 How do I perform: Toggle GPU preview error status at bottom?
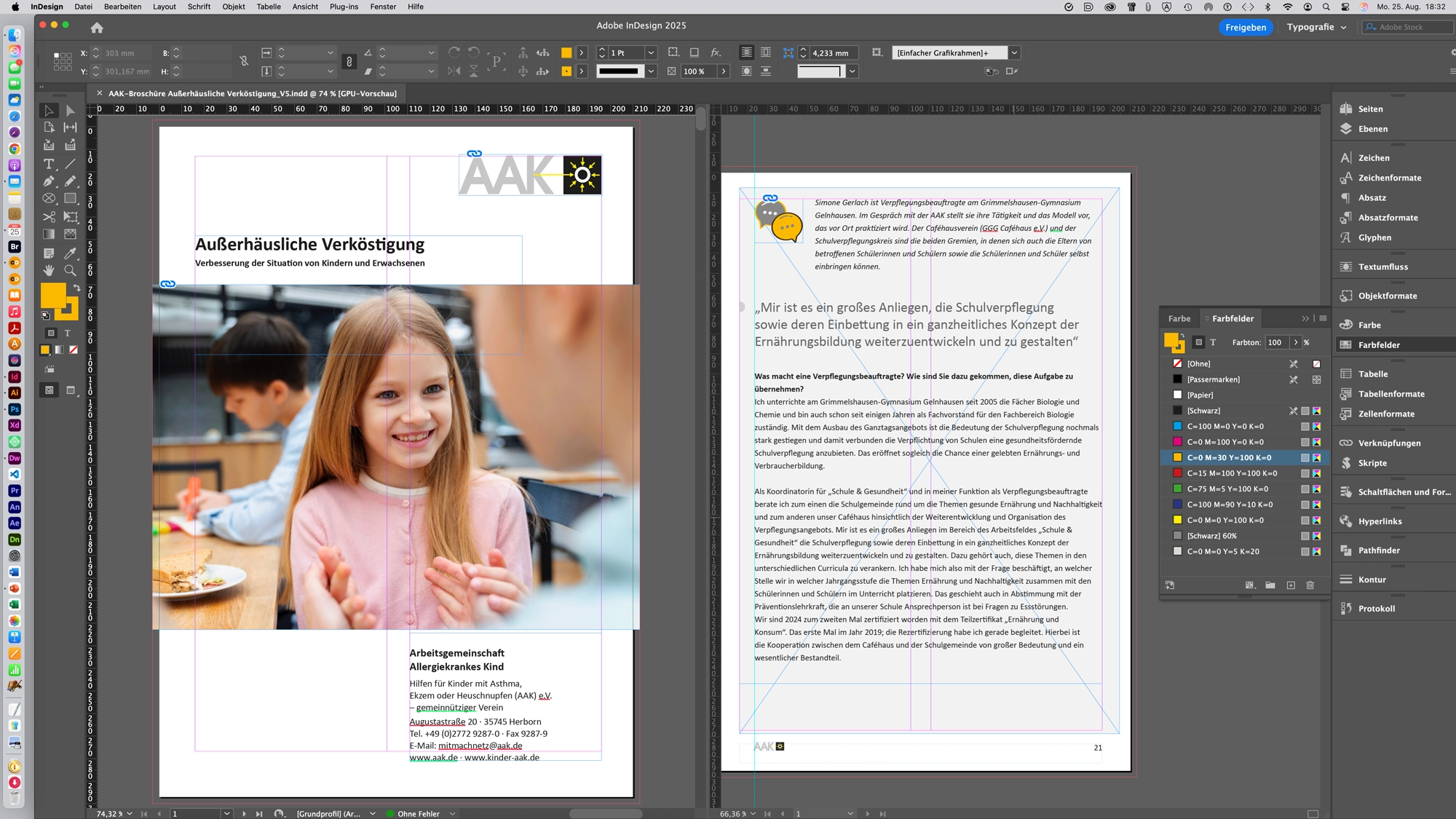pyautogui.click(x=419, y=813)
